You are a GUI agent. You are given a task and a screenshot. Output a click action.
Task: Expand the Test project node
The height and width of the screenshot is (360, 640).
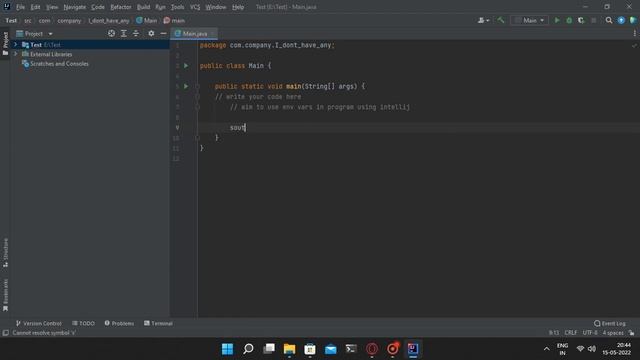[x=16, y=44]
